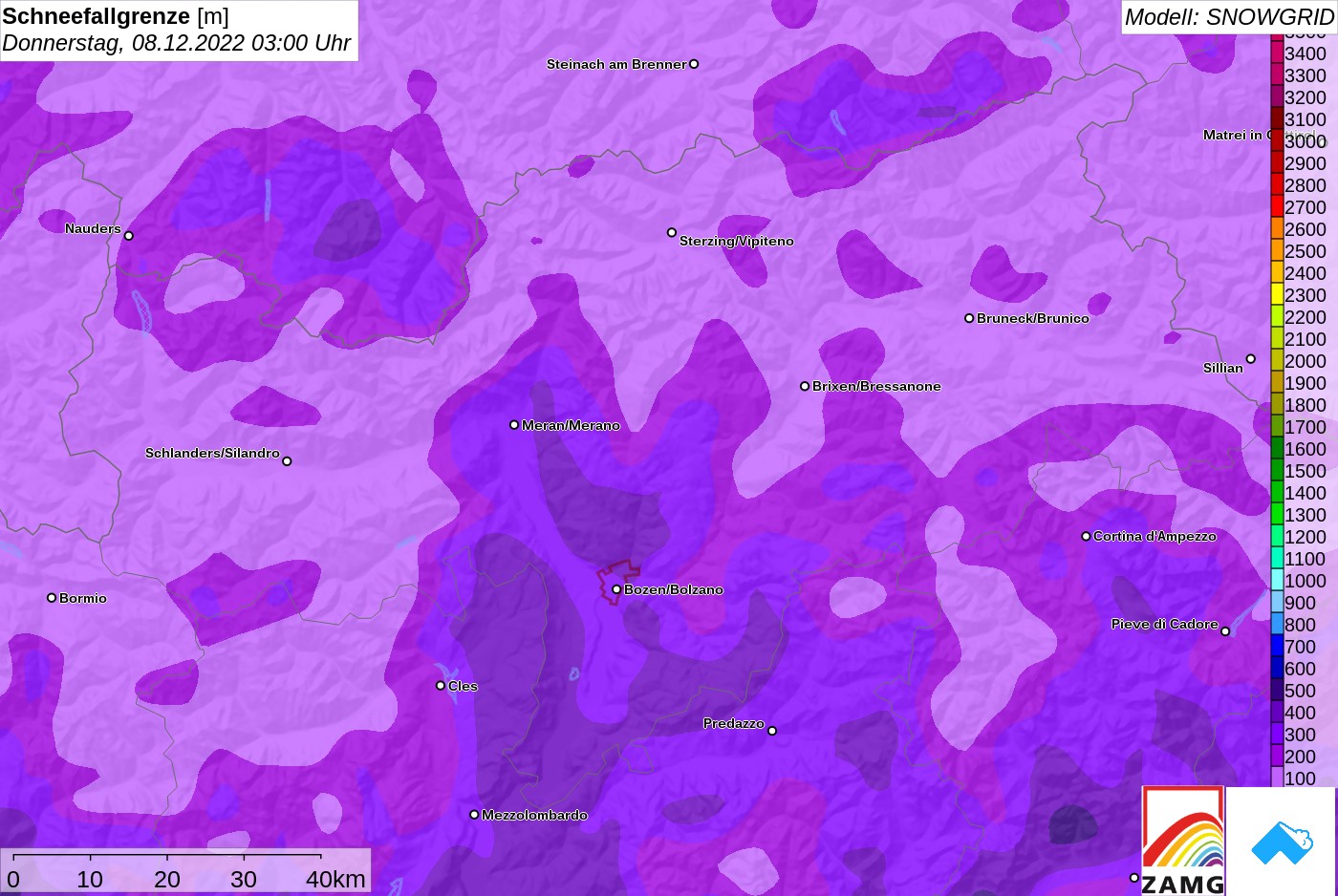The height and width of the screenshot is (896, 1338).
Task: Click the Bormio city marker dot
Action: (52, 598)
